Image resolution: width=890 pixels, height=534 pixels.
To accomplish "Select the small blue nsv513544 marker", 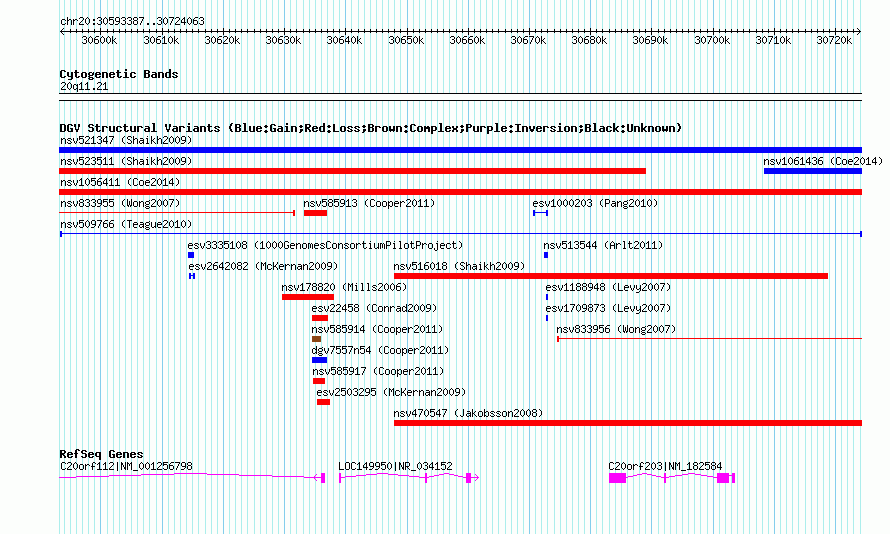I will (546, 255).
